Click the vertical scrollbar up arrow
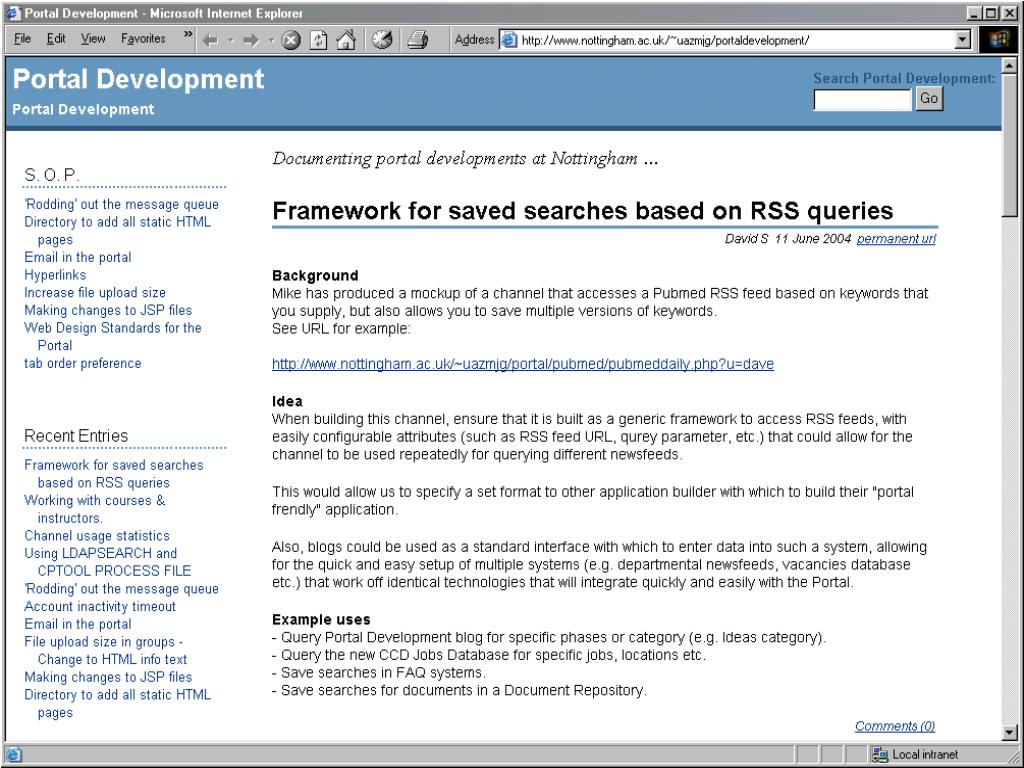 pyautogui.click(x=1010, y=65)
